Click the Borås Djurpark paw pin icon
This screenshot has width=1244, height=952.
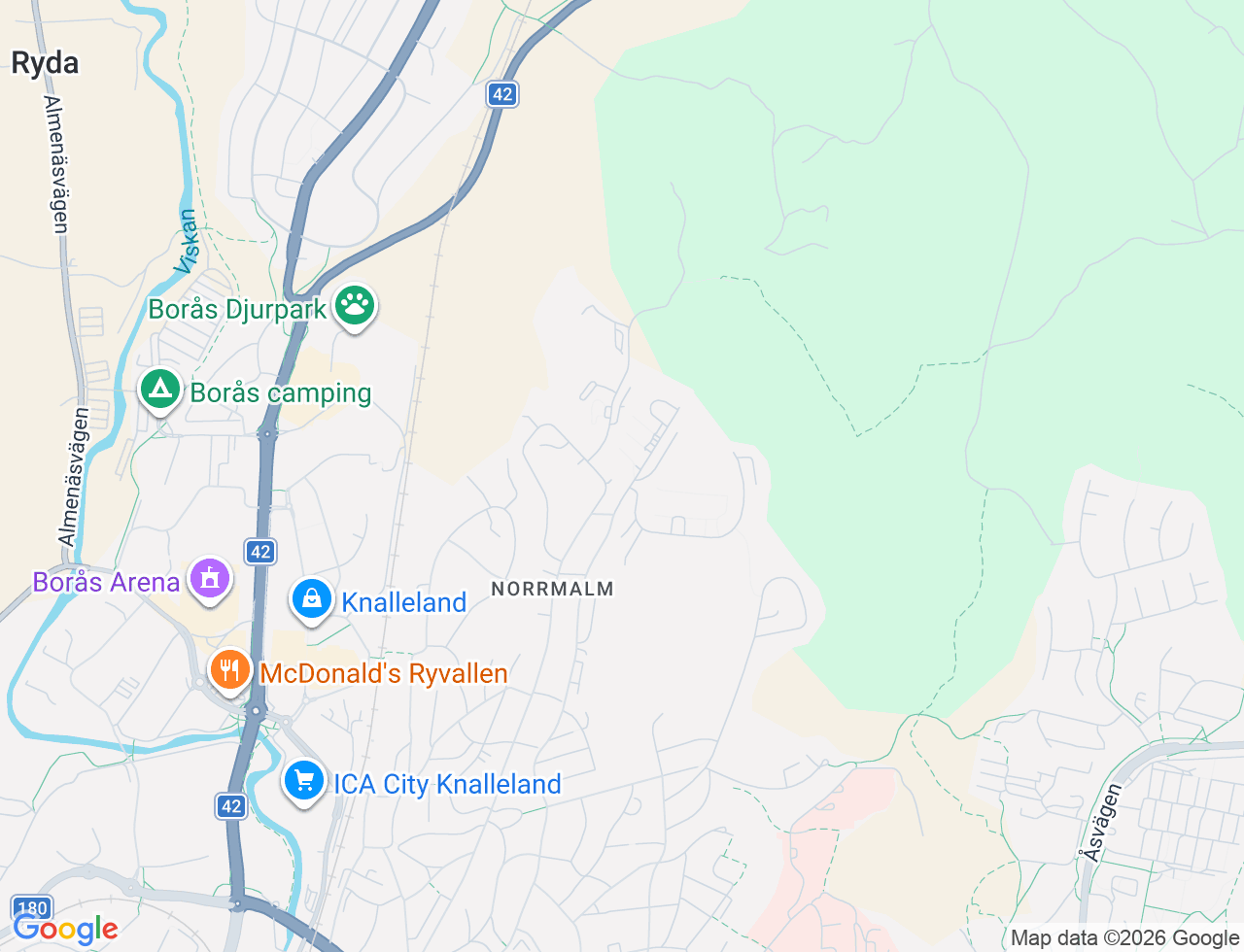(x=355, y=306)
